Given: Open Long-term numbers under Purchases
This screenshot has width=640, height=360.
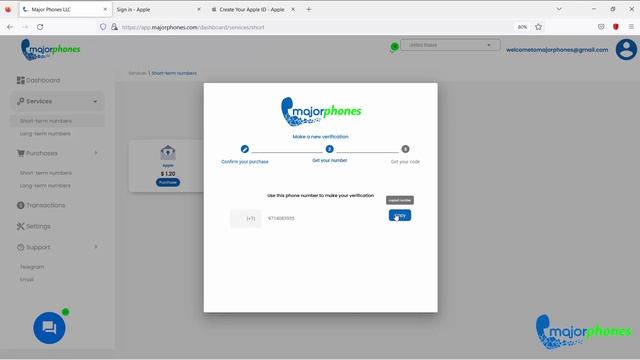Looking at the screenshot, I should coord(45,185).
